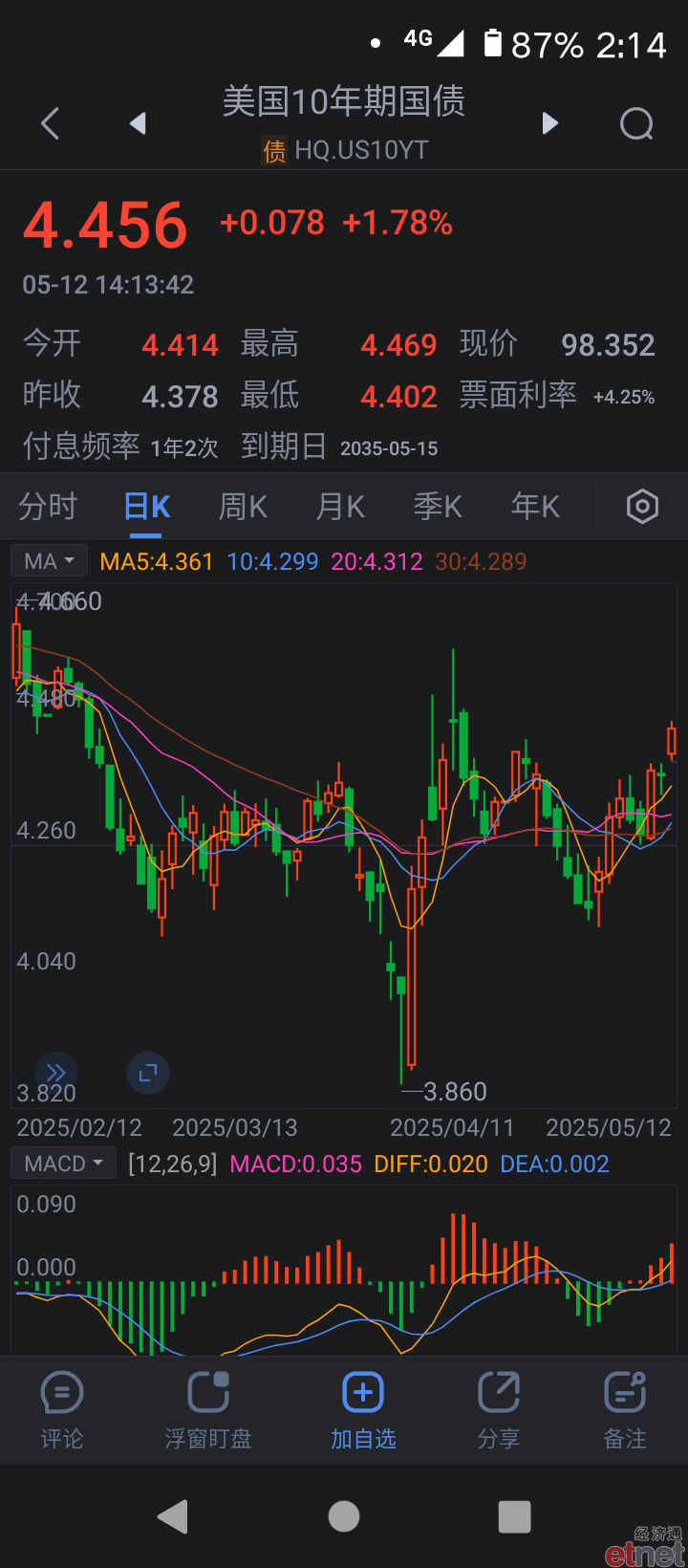The width and height of the screenshot is (688, 1568).
Task: Tap the 到期日 2035-05-15 maturity date
Action: tap(339, 446)
